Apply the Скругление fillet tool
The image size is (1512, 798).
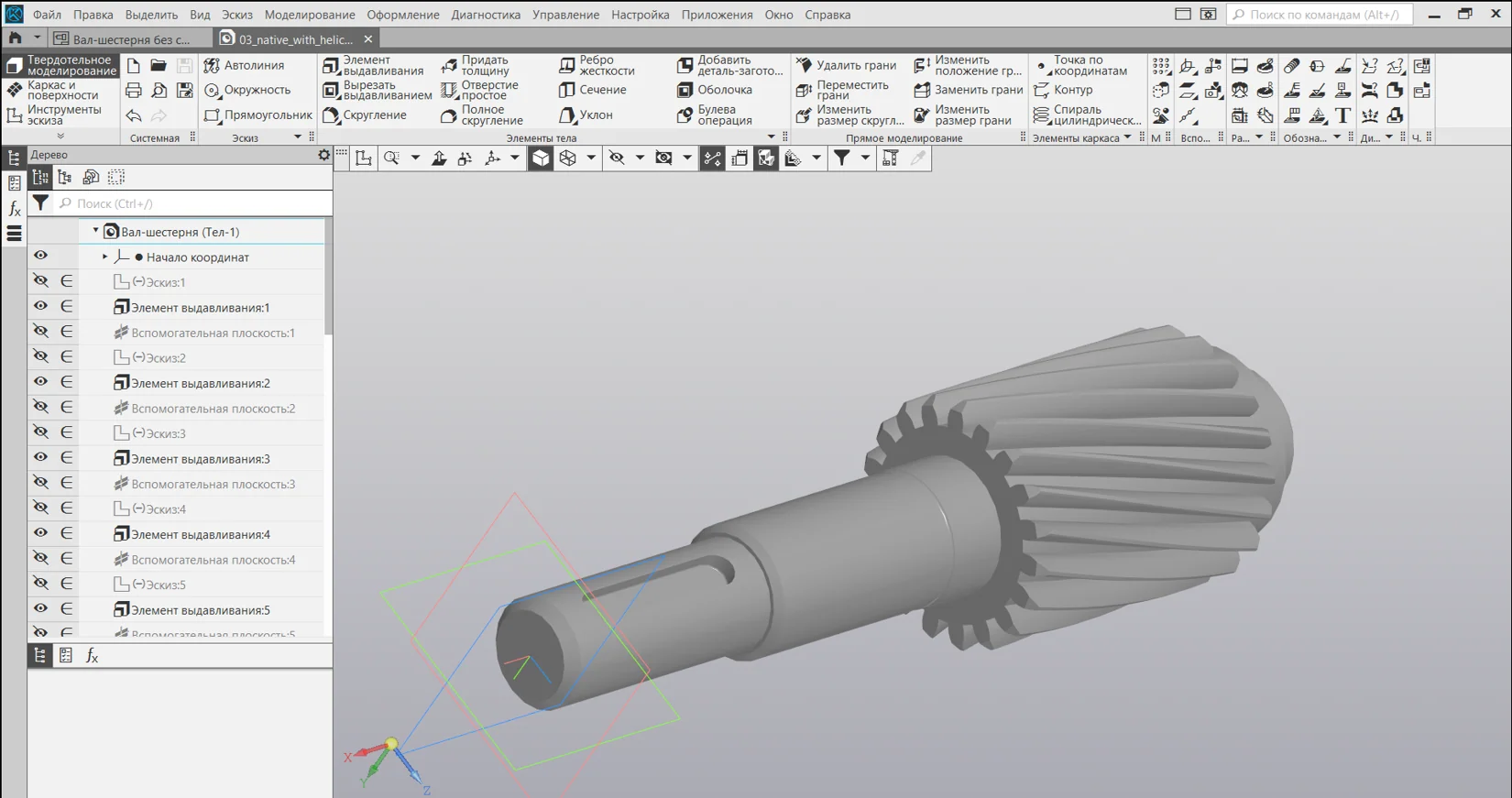pos(365,115)
